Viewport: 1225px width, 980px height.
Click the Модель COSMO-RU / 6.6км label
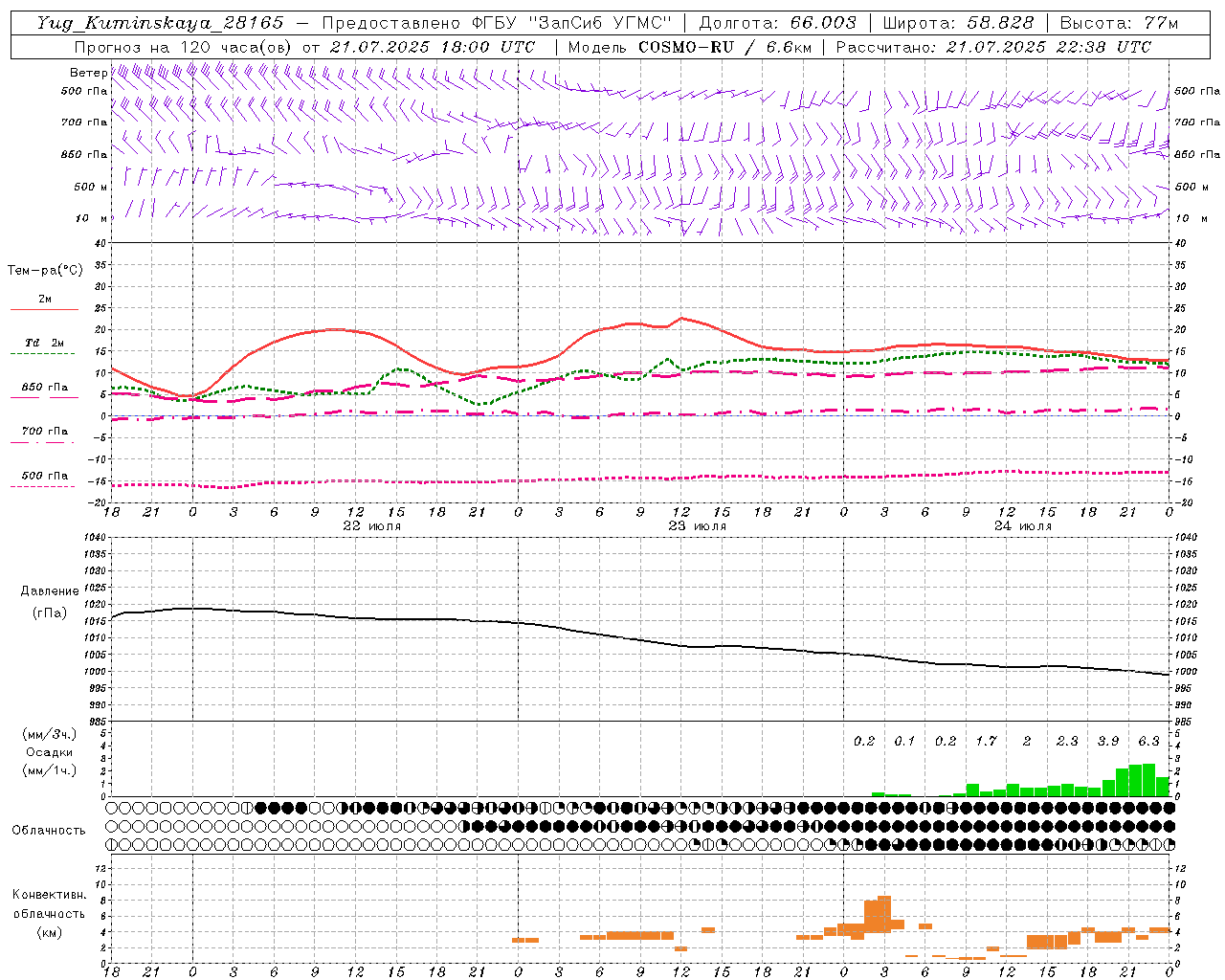(x=690, y=47)
